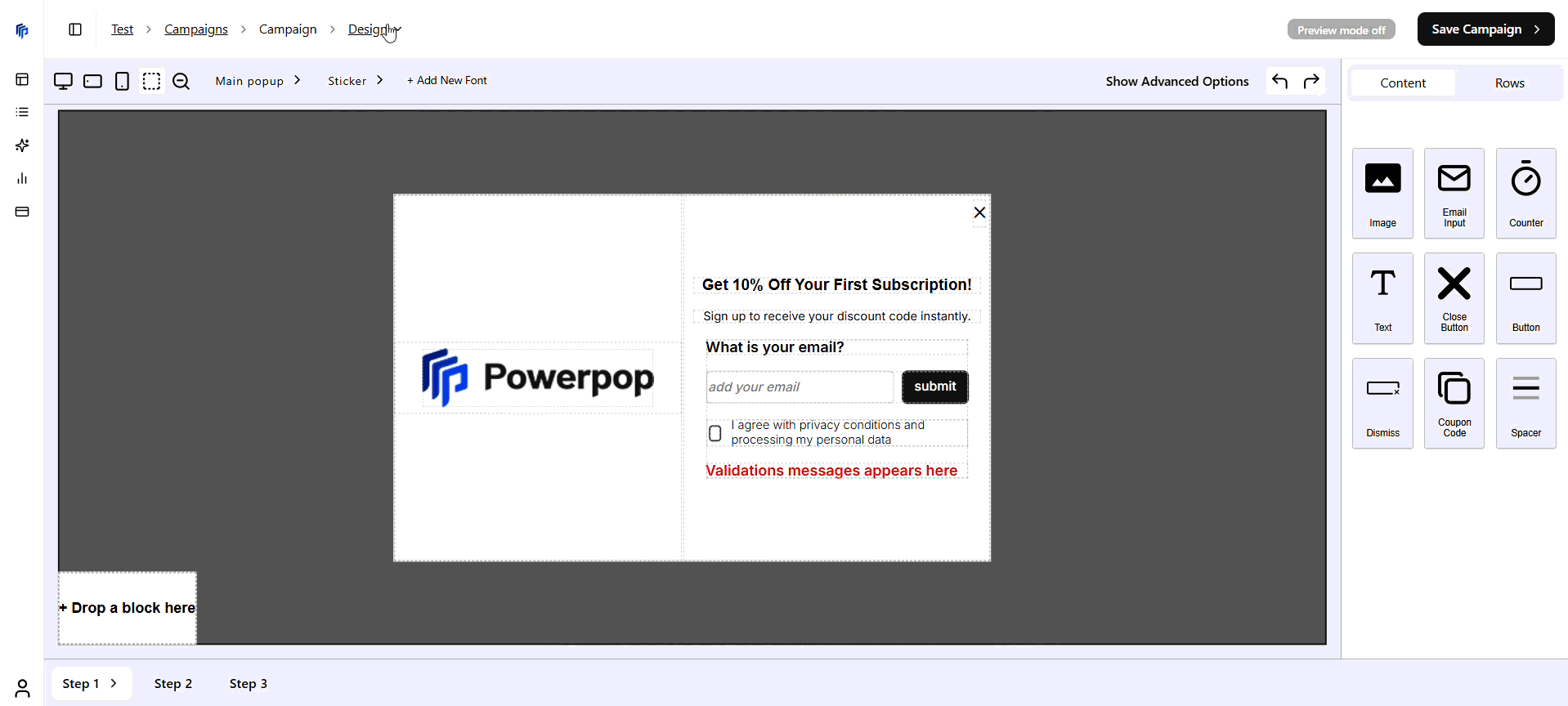The width and height of the screenshot is (1568, 706).
Task: Click Campaign breadcrumb item
Action: [288, 29]
